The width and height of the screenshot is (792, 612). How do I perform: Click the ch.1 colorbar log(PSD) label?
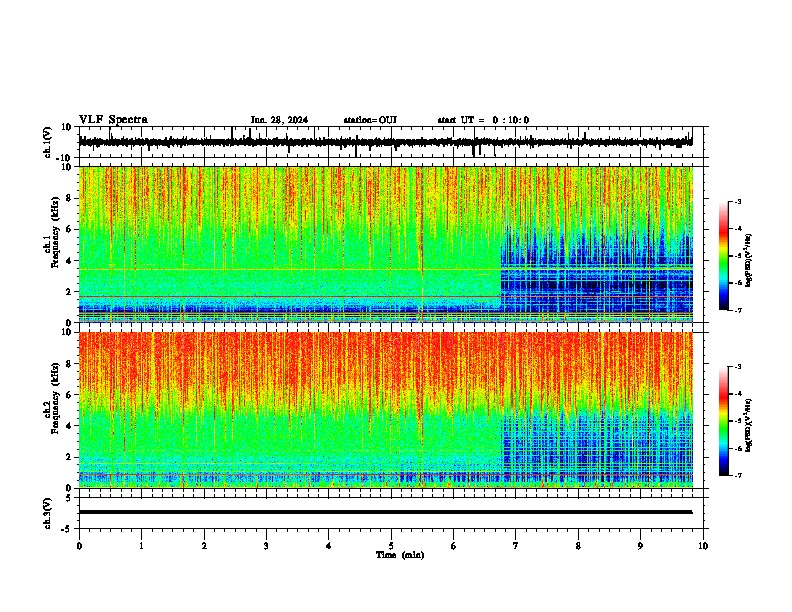[x=748, y=260]
